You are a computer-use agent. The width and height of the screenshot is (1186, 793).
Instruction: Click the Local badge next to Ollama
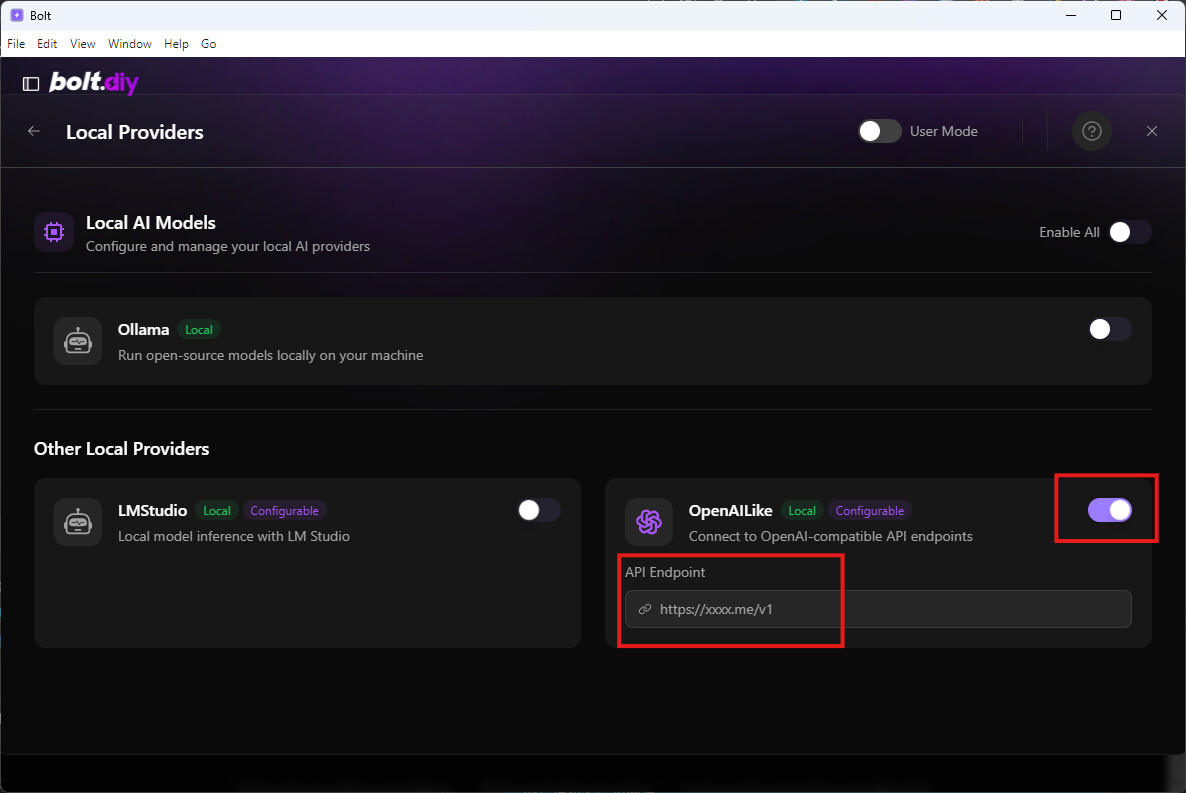(199, 330)
